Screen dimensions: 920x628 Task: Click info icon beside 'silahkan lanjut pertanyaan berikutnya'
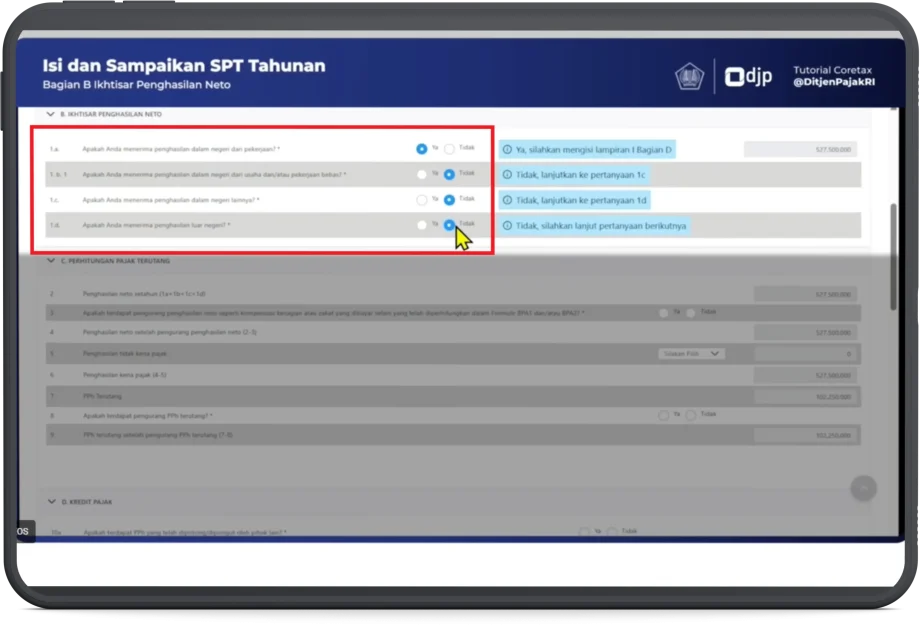pos(507,227)
